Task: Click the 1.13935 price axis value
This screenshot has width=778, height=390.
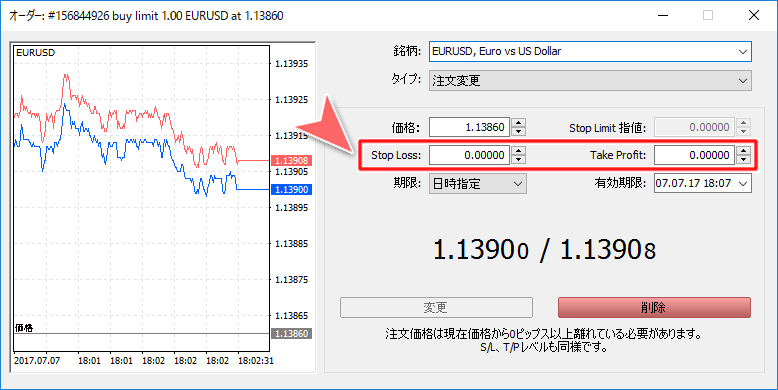Action: pyautogui.click(x=292, y=64)
